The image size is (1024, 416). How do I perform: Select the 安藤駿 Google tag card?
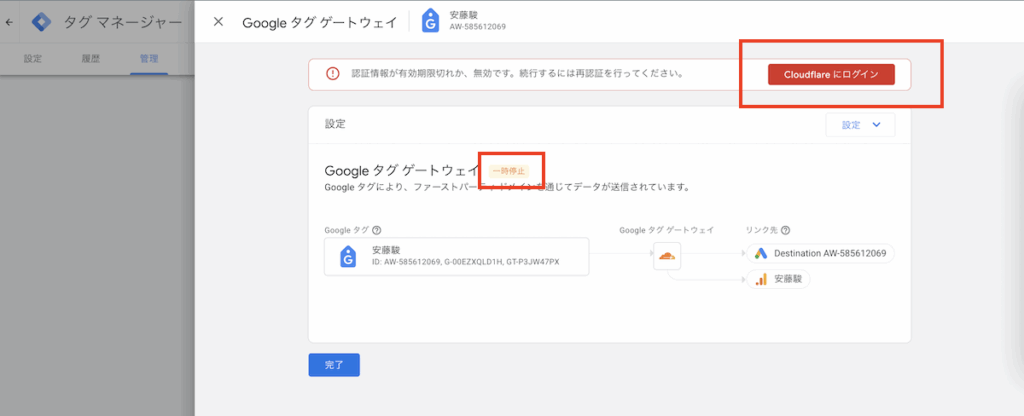click(456, 256)
